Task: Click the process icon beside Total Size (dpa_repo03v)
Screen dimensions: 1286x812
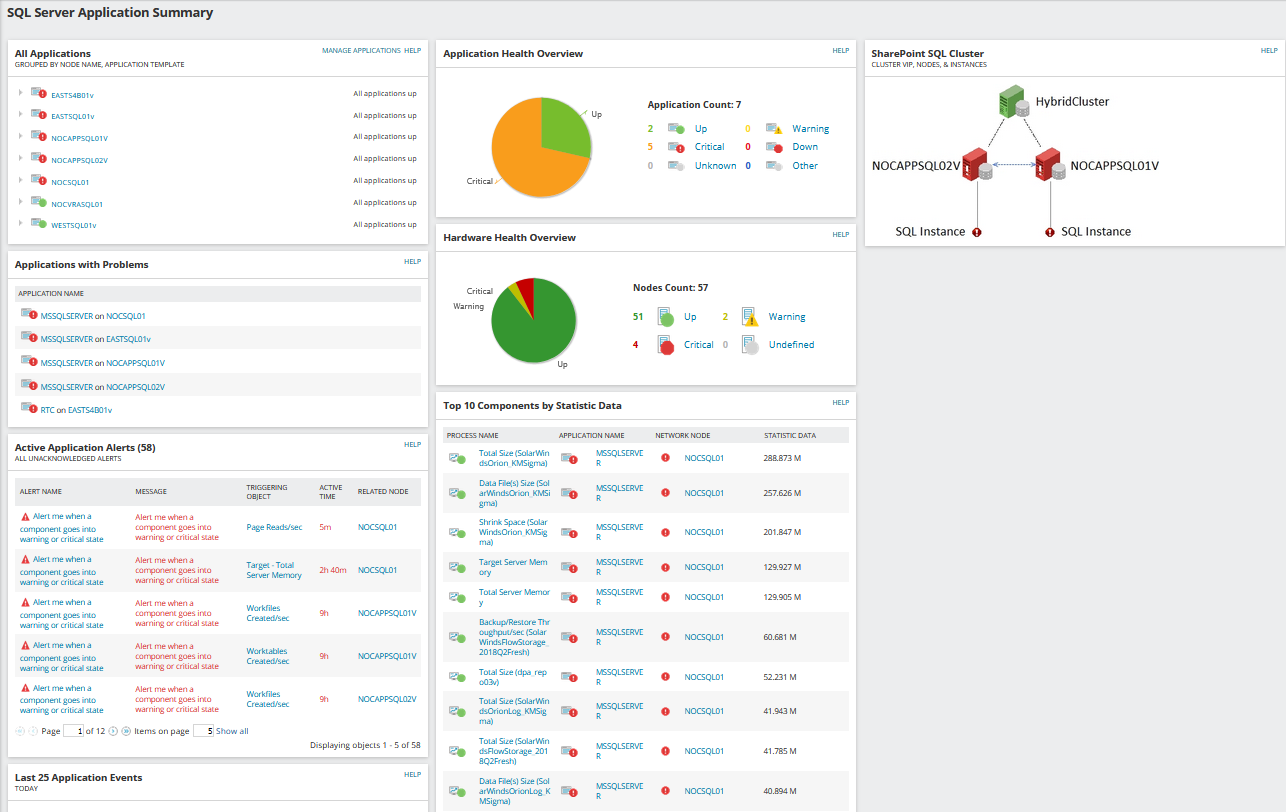Action: (458, 677)
